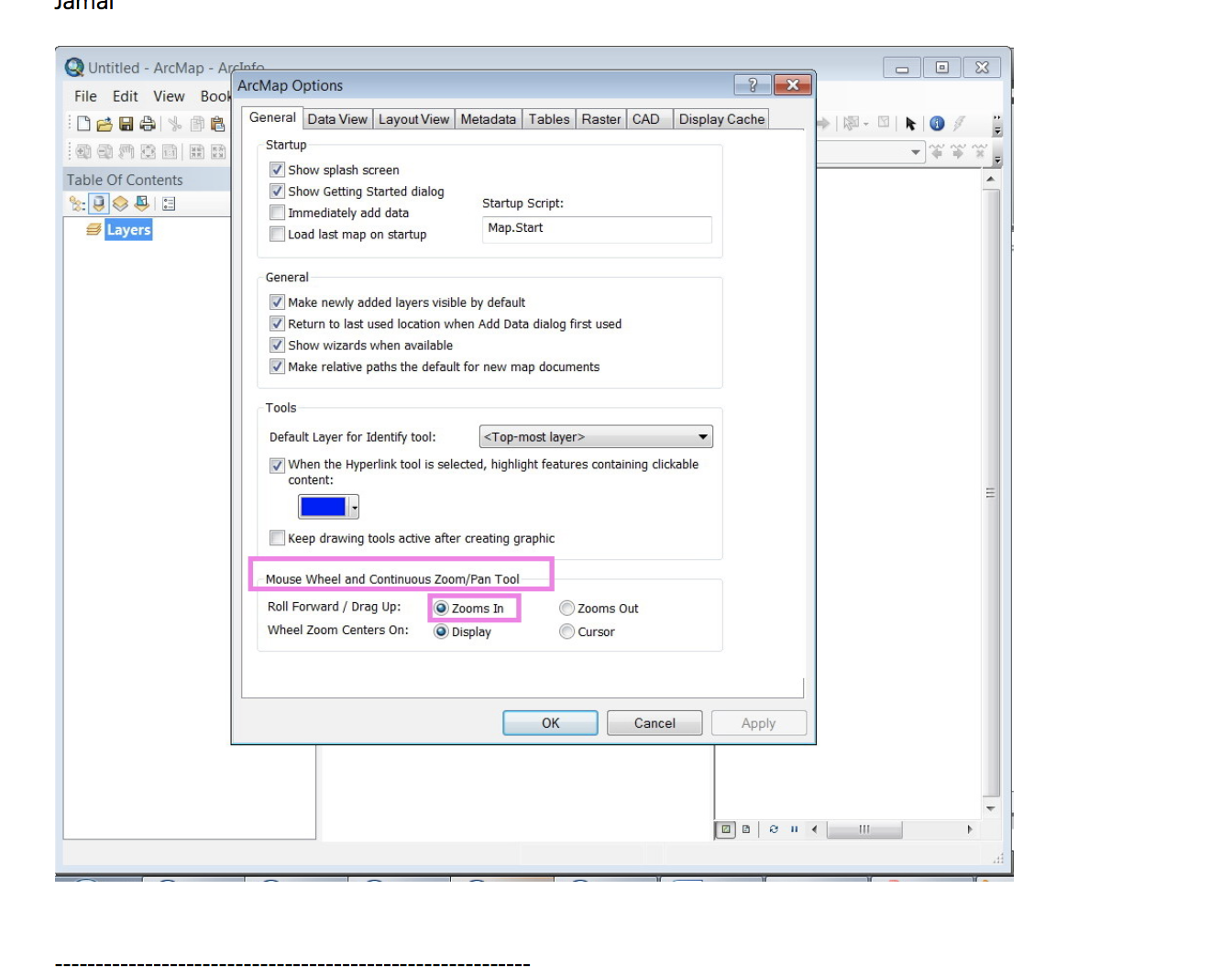Open ArcMap Options help question-mark button
This screenshot has height=977, width=1232.
click(753, 85)
